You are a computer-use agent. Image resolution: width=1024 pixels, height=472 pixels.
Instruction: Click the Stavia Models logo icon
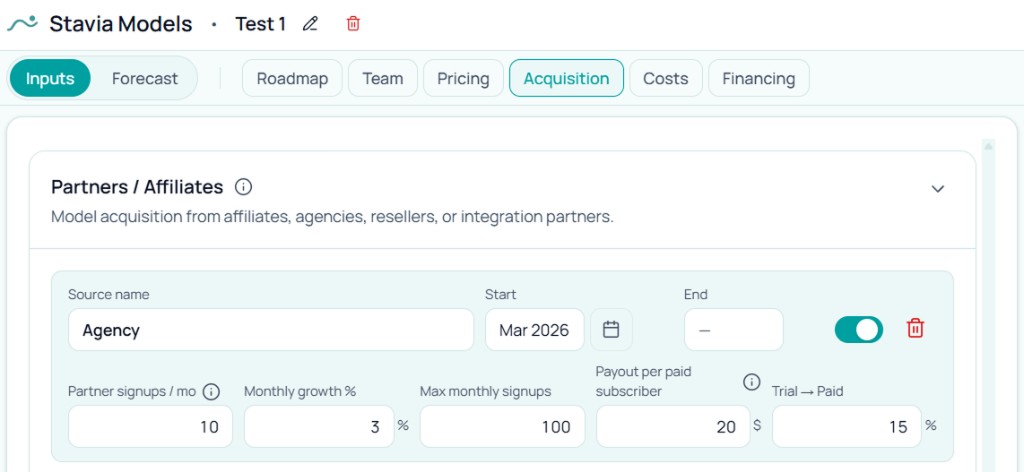coord(22,24)
